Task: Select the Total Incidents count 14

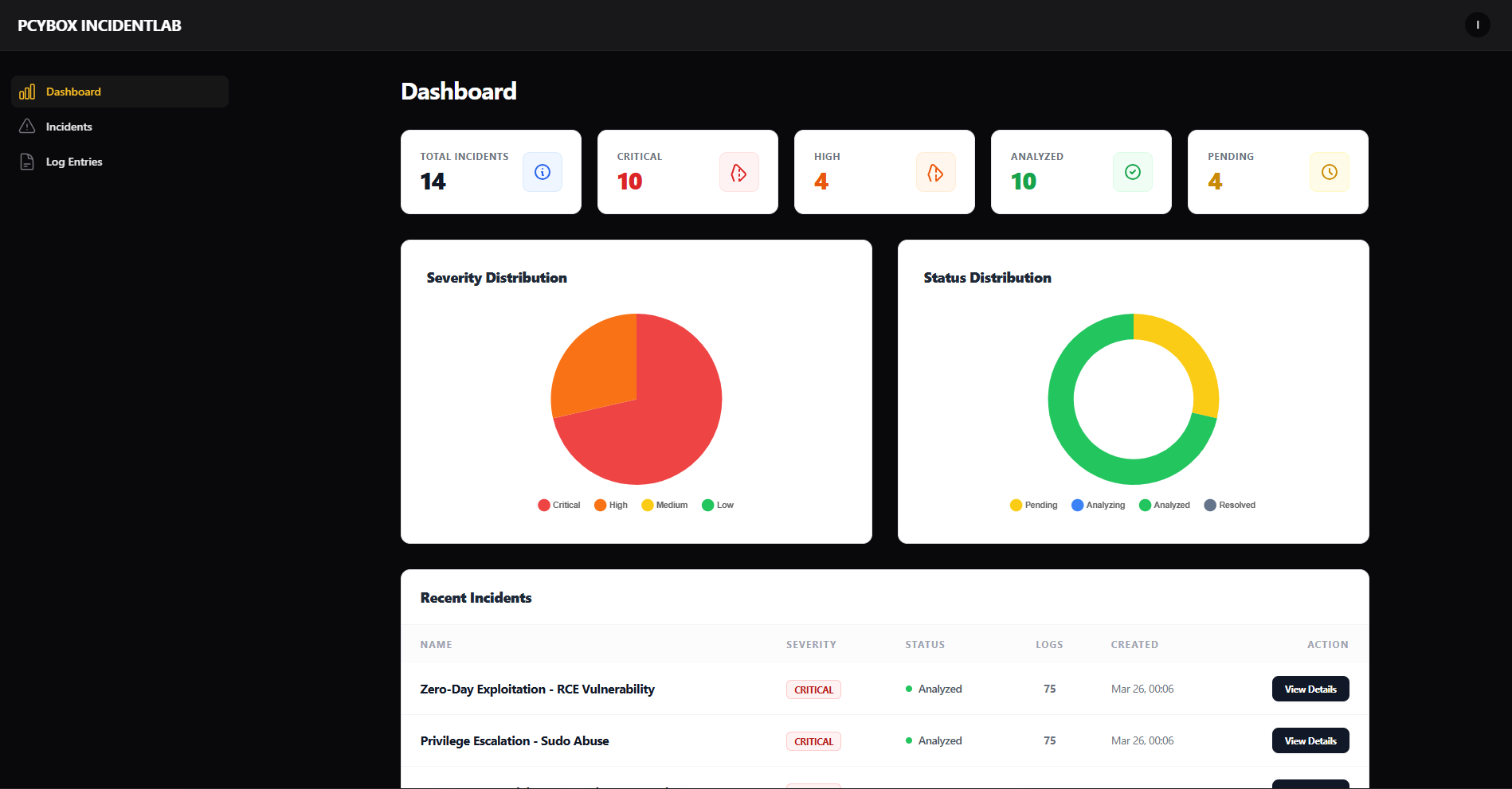Action: click(x=433, y=182)
